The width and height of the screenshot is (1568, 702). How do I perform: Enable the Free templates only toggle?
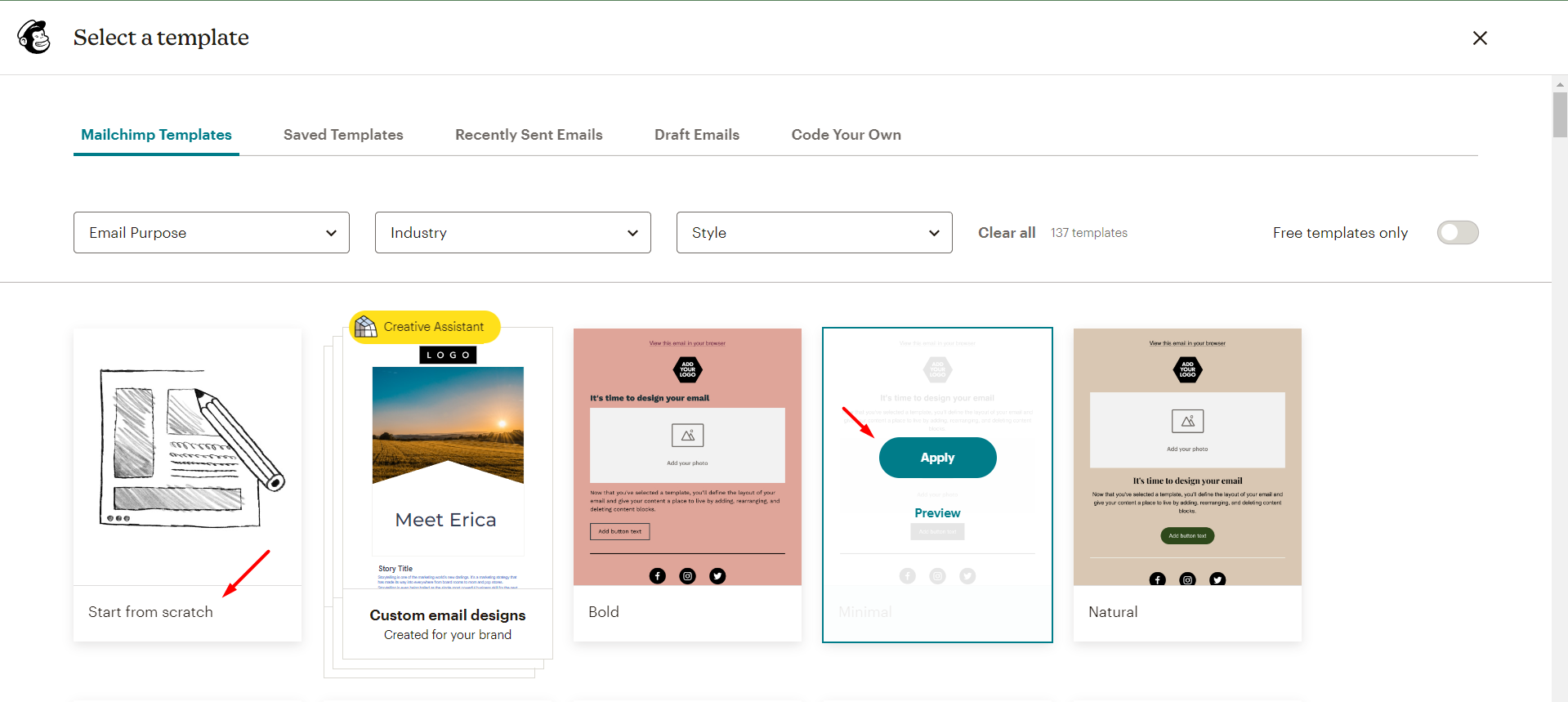[x=1457, y=233]
